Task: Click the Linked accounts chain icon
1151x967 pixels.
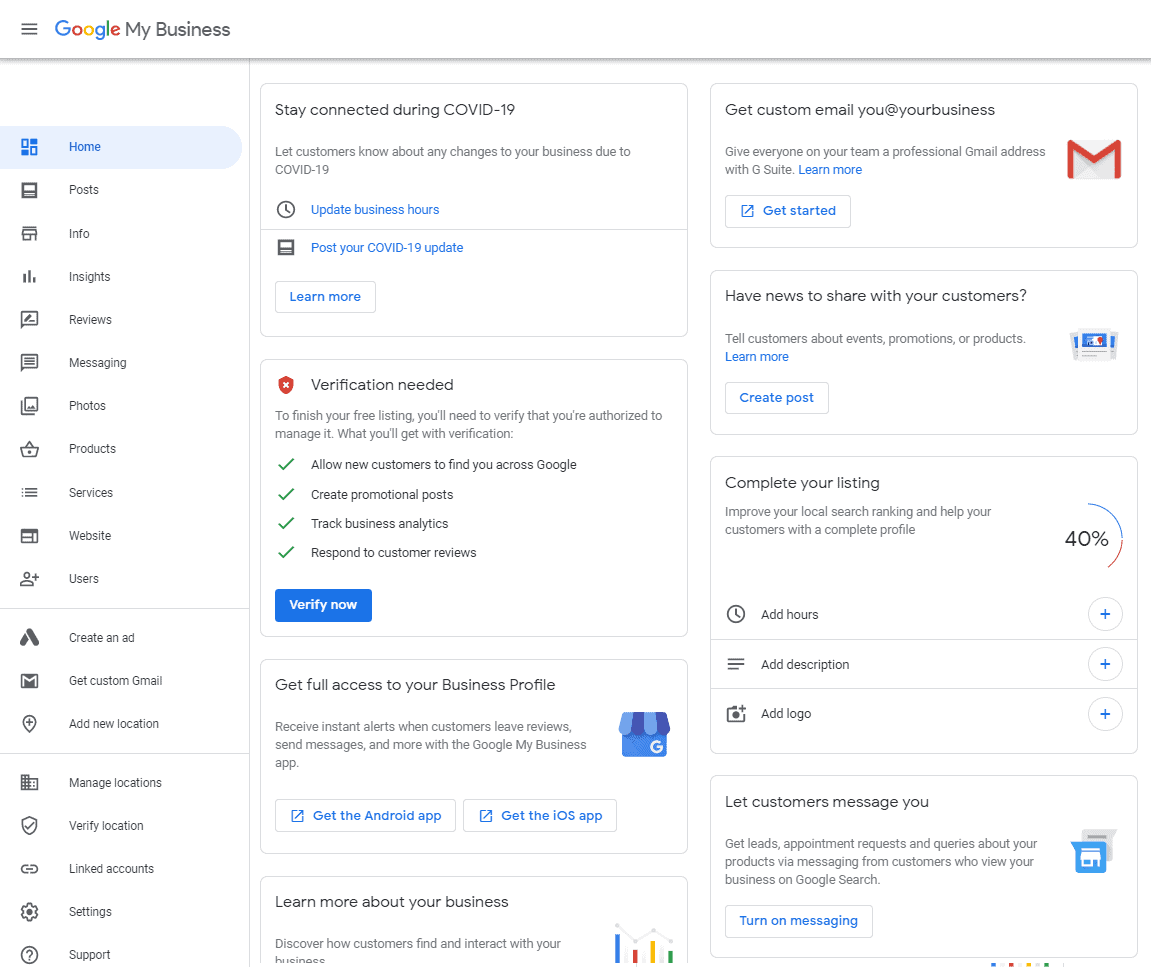Action: 29,869
